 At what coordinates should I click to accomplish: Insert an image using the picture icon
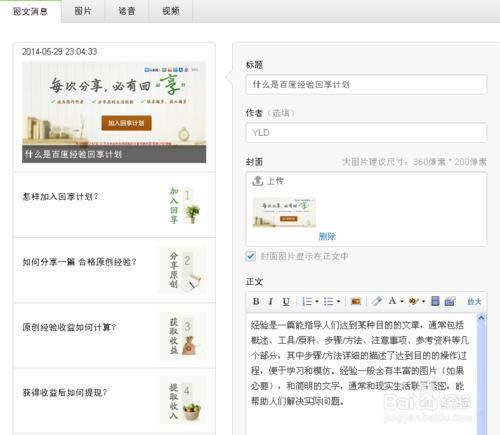(356, 301)
